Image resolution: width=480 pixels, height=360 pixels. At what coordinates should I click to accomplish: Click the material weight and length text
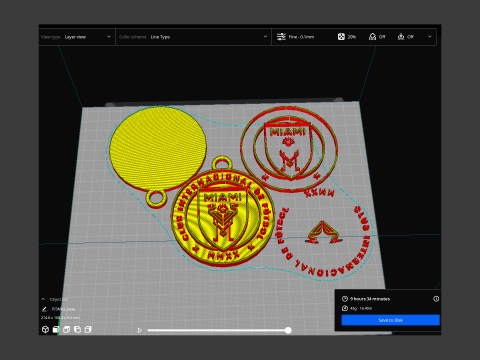tap(361, 308)
